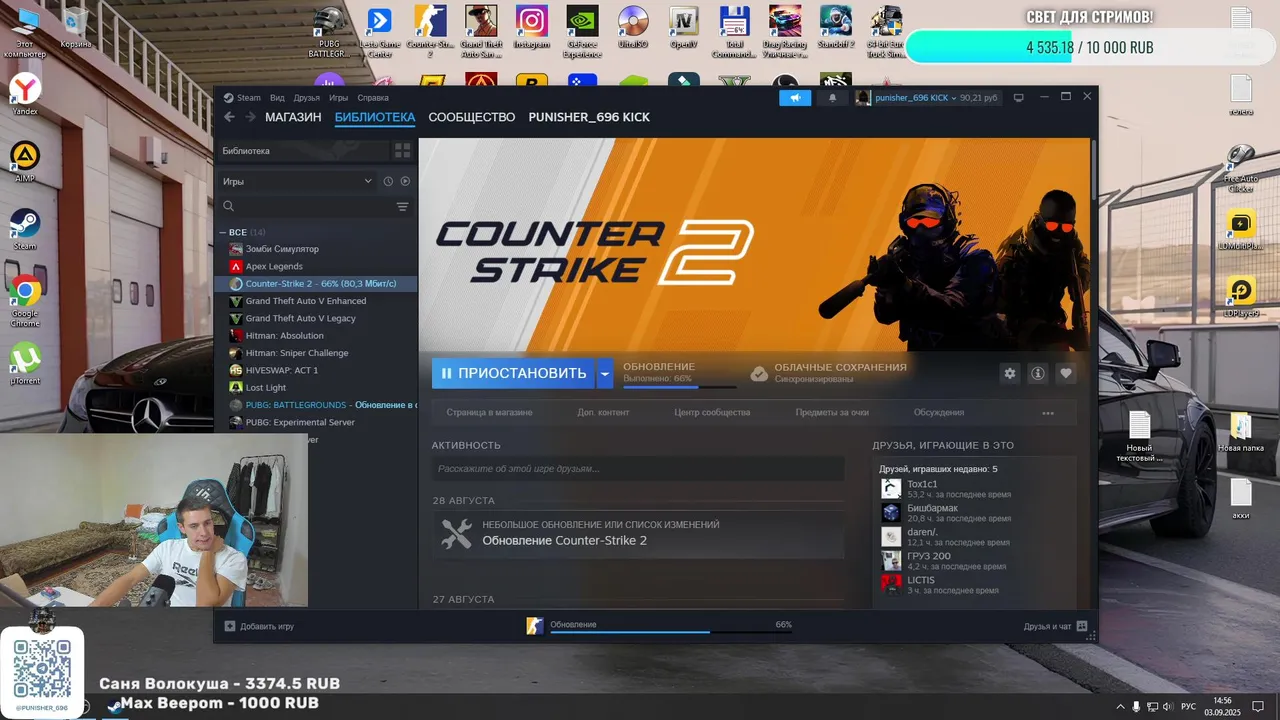This screenshot has width=1280, height=720.
Task: Open Yandex browser desktop icon
Action: [x=25, y=95]
